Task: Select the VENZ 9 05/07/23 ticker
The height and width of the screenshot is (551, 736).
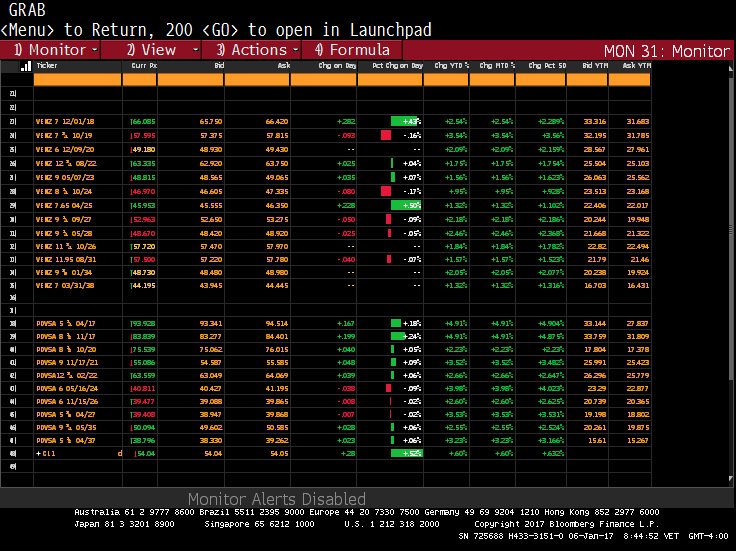Action: [x=65, y=178]
